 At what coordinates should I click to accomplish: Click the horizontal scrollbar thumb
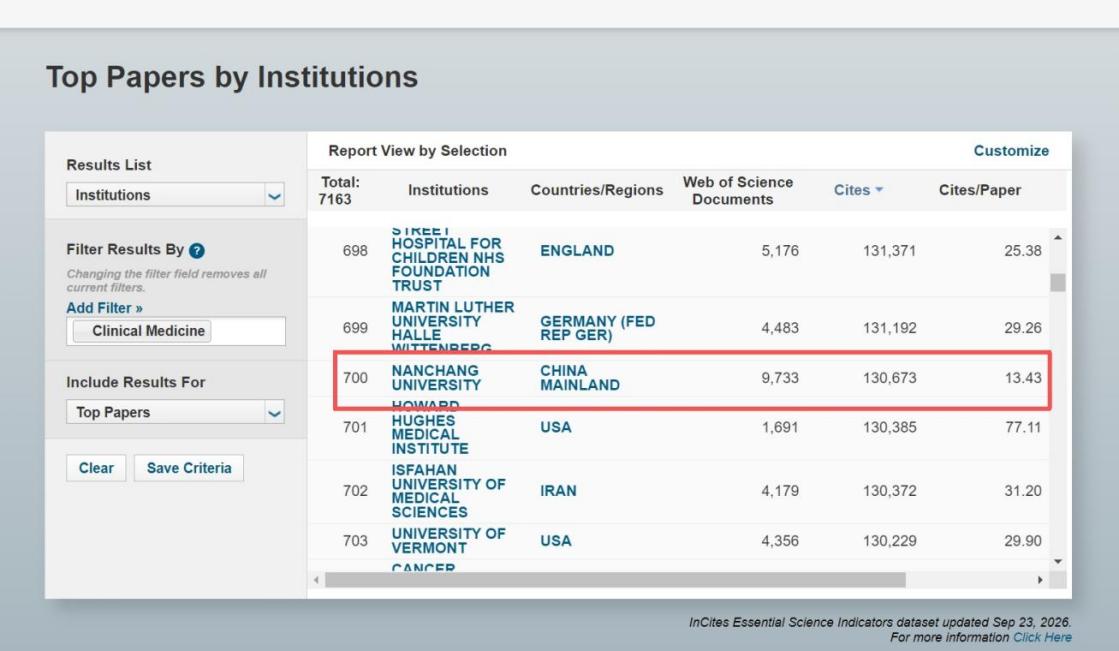[x=615, y=580]
